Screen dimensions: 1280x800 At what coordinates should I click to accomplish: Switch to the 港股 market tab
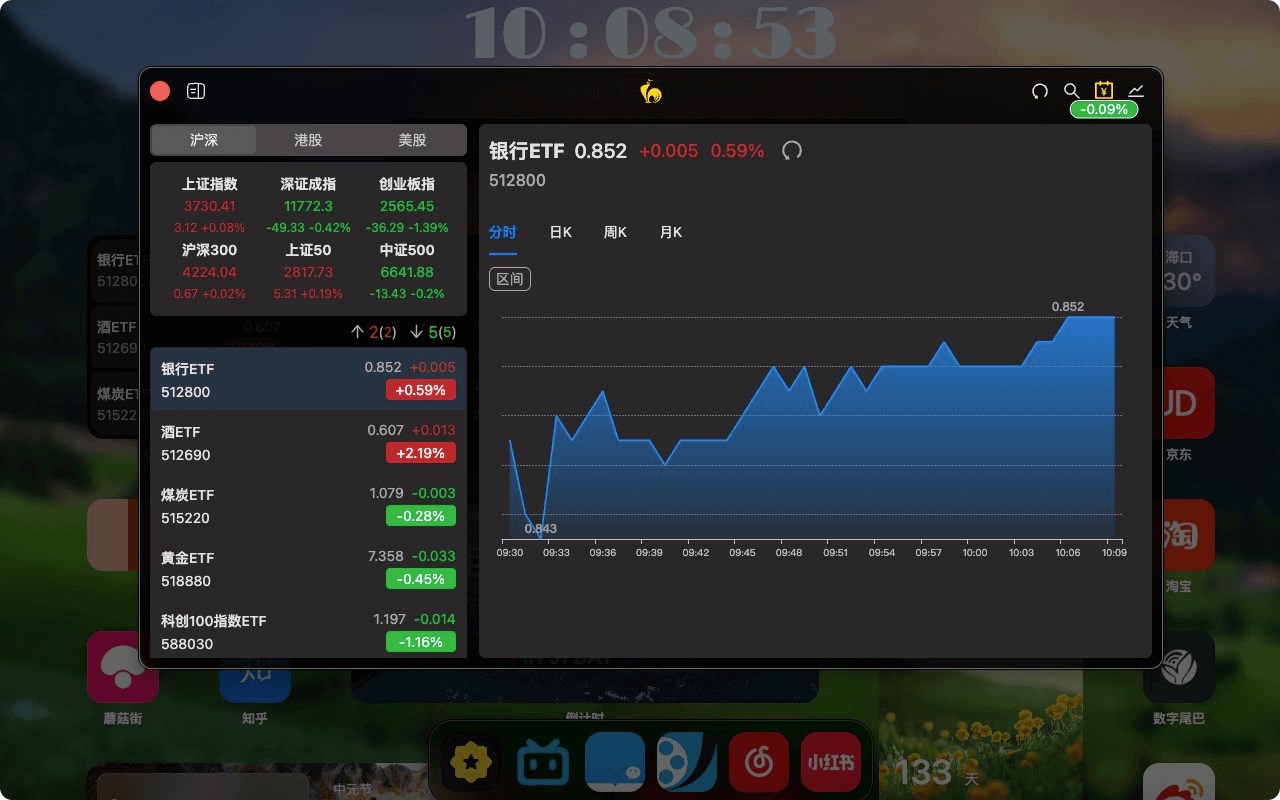click(308, 140)
